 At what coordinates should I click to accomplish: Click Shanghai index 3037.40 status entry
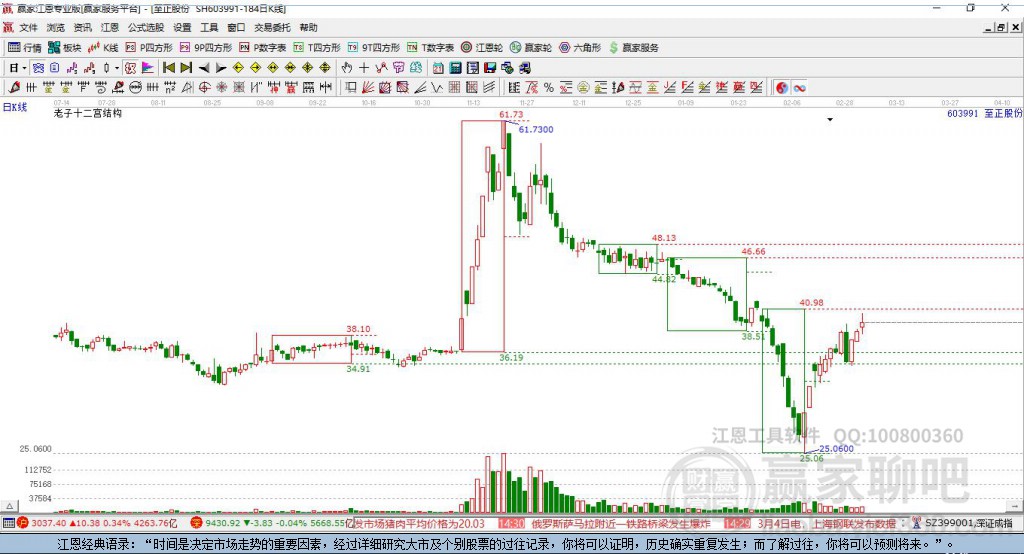point(97,523)
